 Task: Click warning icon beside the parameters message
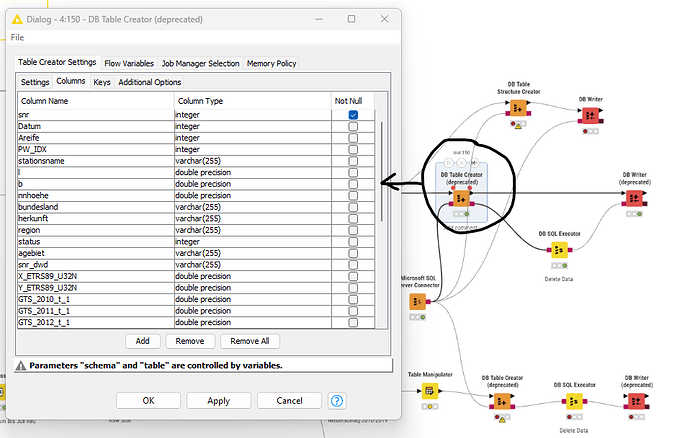pos(21,366)
